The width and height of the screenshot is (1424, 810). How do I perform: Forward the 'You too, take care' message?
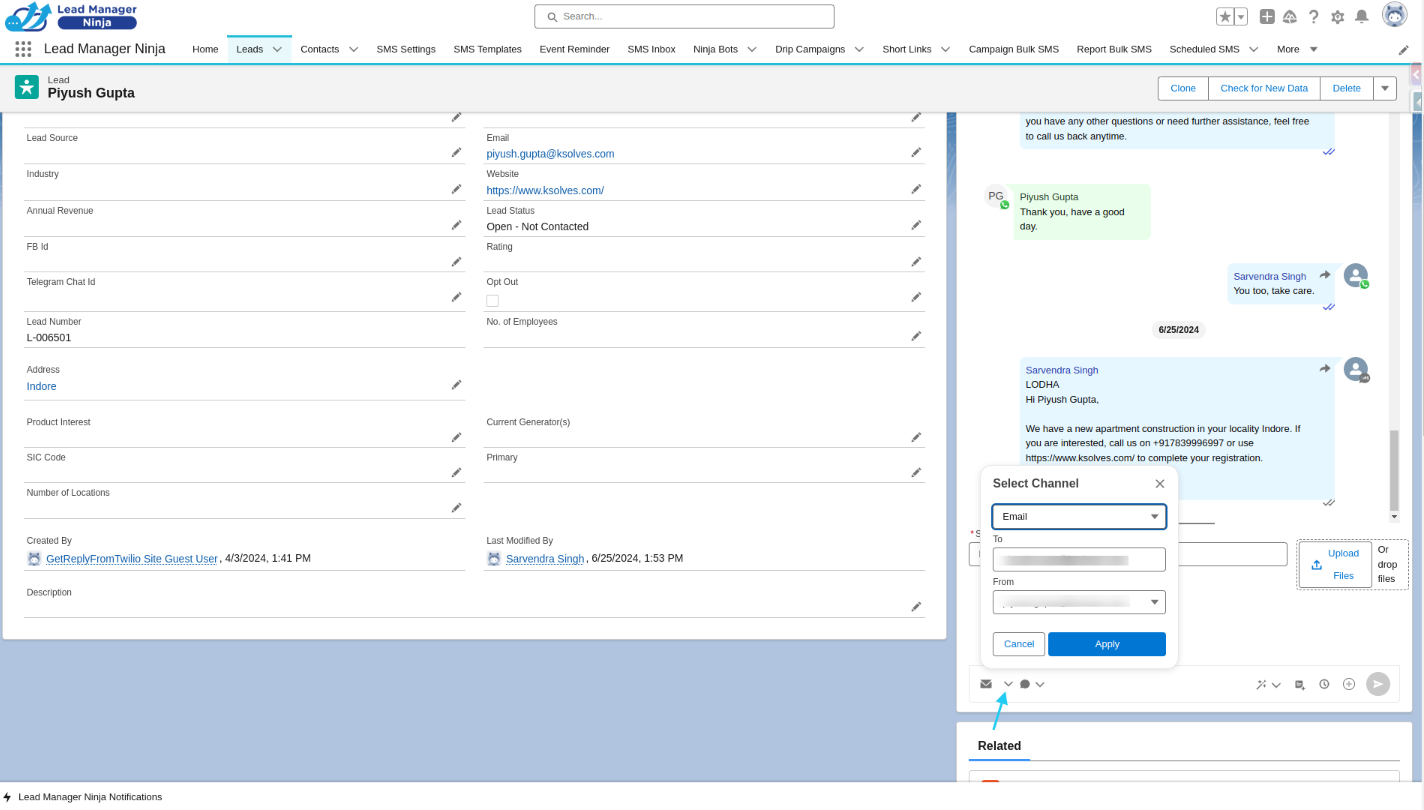pos(1325,275)
